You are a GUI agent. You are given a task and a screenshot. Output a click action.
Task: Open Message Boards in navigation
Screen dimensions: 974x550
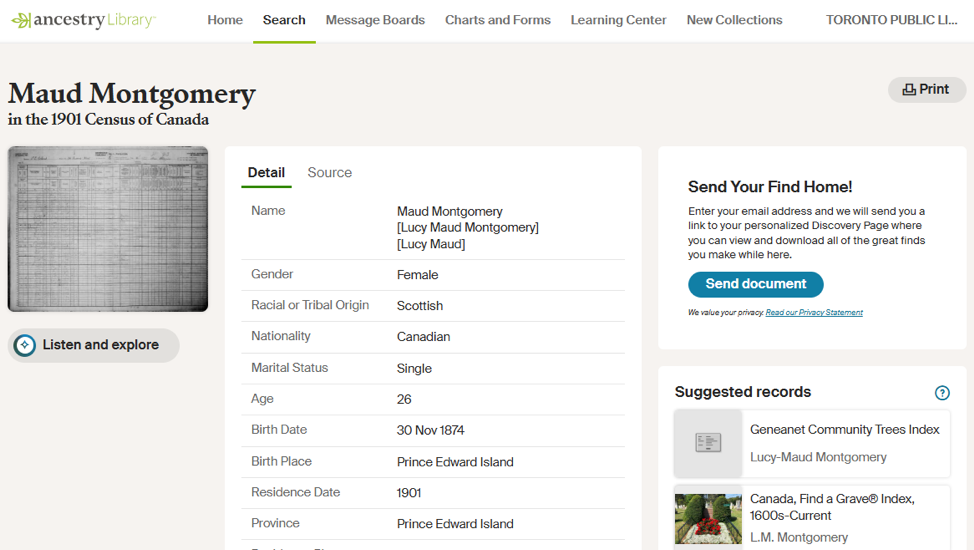375,20
